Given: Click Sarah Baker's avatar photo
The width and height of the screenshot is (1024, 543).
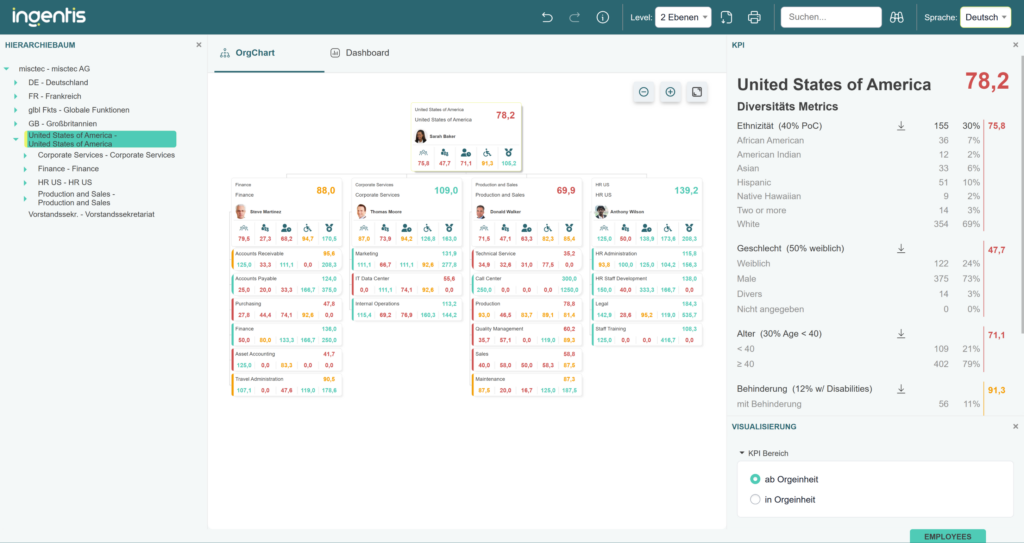Looking at the screenshot, I should [421, 136].
